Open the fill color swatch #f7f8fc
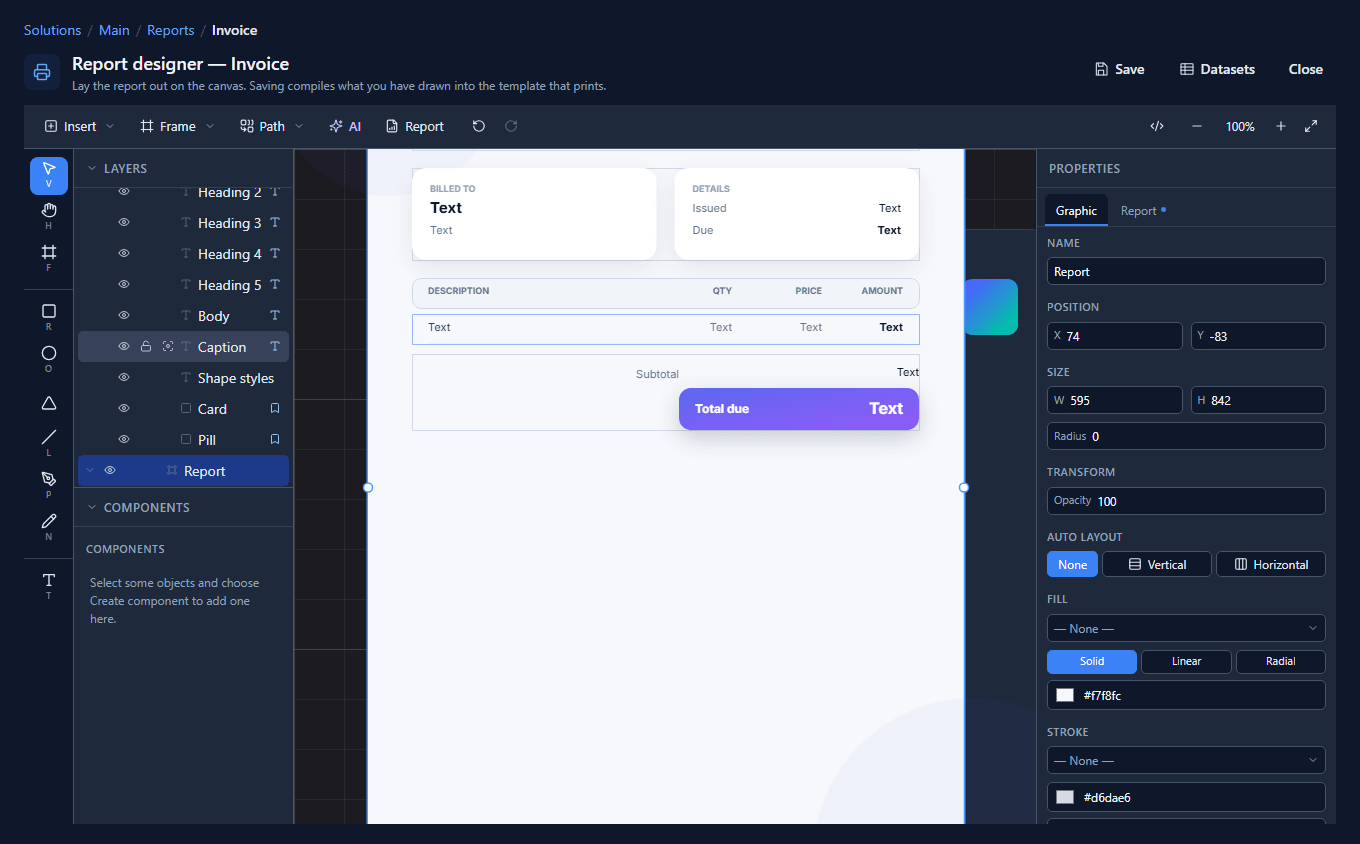The height and width of the screenshot is (844, 1360). point(1065,695)
